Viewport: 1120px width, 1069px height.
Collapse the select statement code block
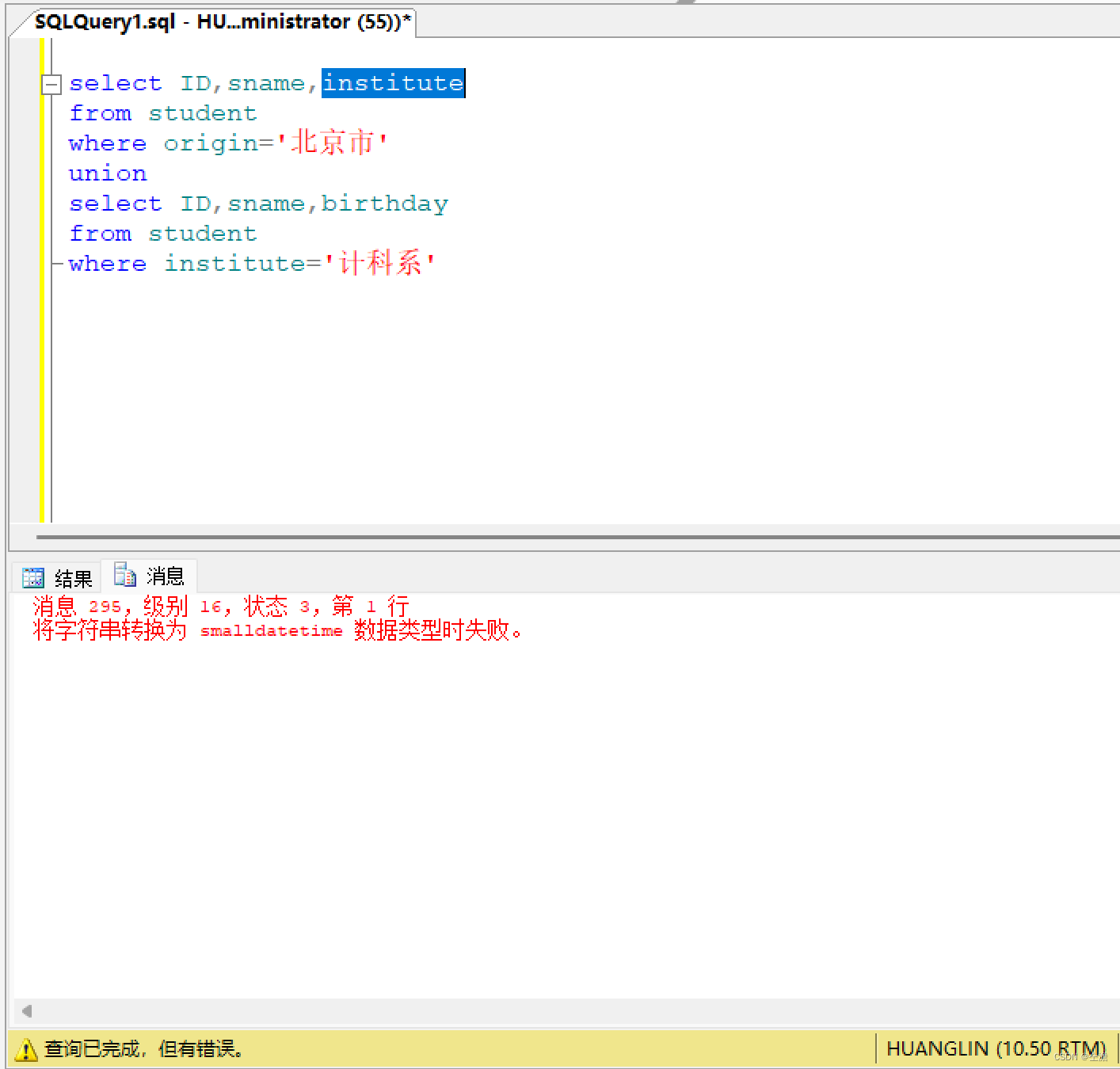click(x=51, y=84)
